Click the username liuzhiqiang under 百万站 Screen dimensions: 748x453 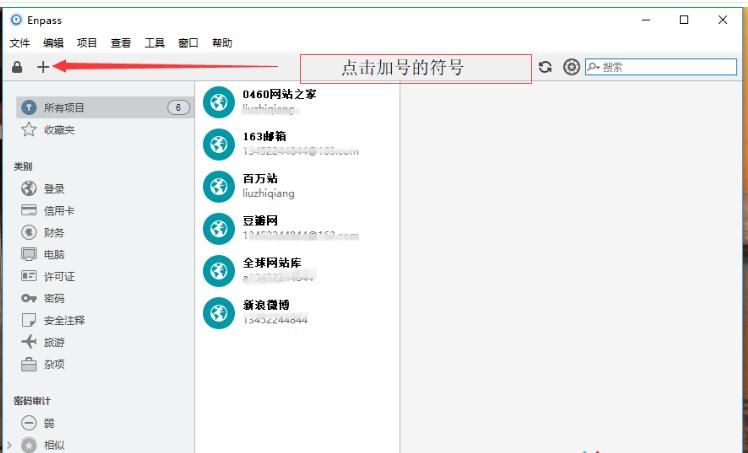[x=269, y=194]
